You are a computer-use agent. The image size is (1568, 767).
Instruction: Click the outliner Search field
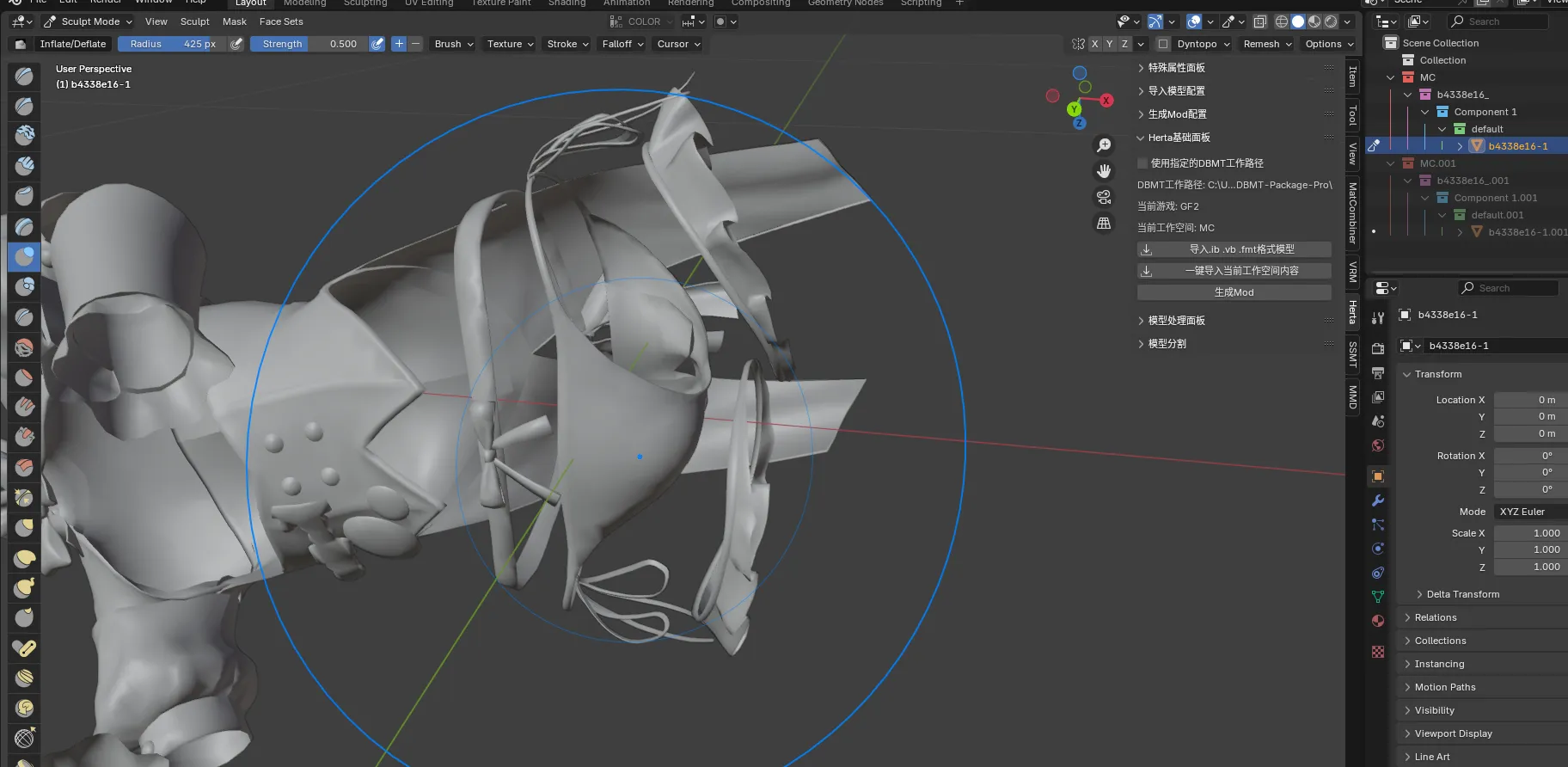click(1498, 21)
